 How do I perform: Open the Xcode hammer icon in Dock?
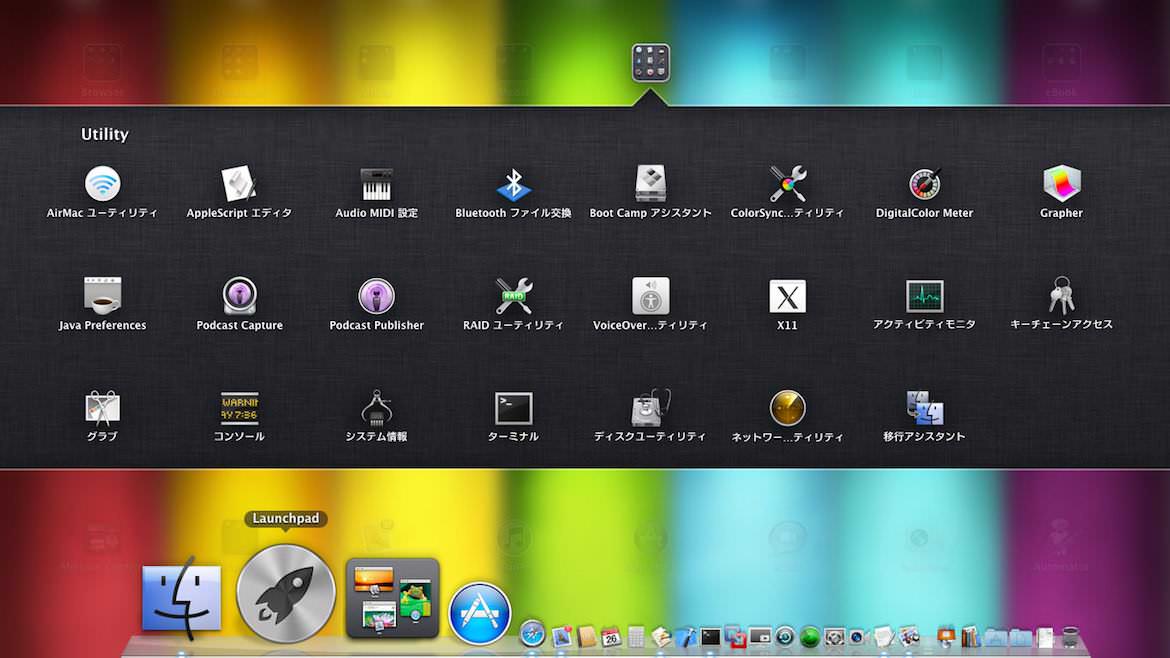pyautogui.click(x=687, y=636)
